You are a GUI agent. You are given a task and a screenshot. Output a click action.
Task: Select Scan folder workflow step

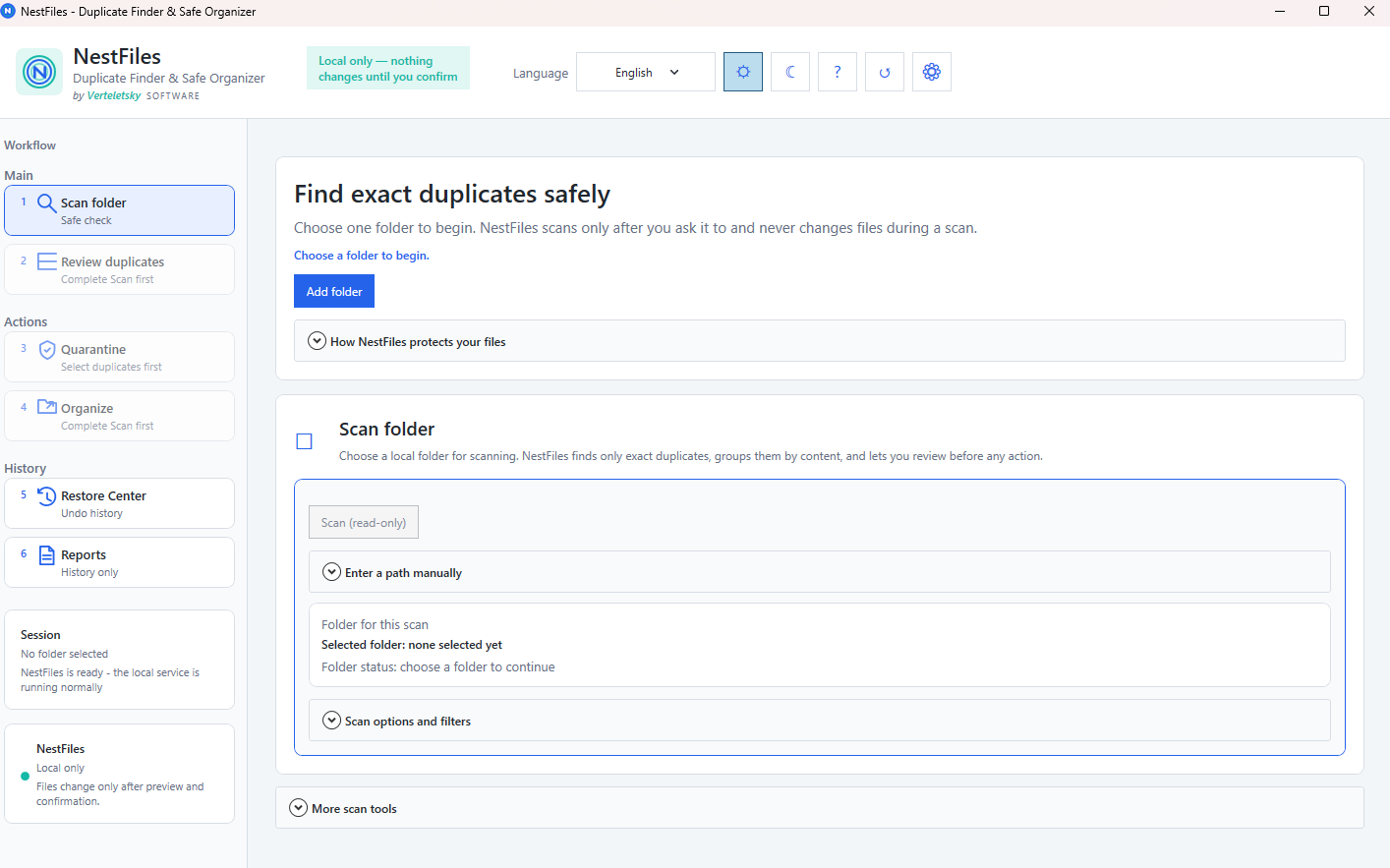tap(120, 210)
